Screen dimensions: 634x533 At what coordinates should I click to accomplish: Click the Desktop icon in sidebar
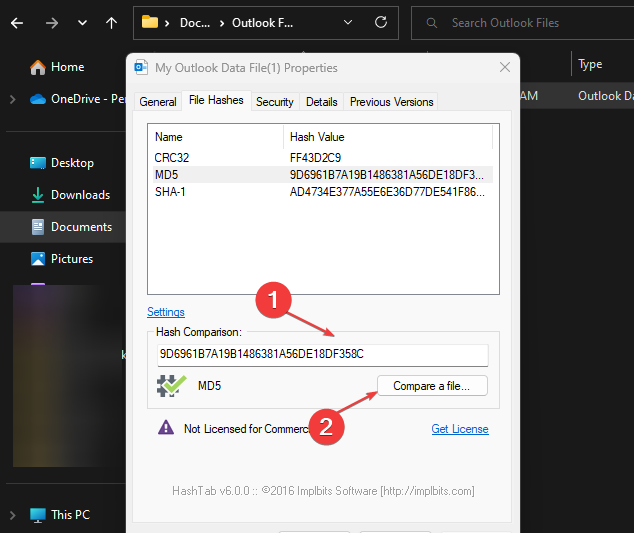(x=38, y=163)
